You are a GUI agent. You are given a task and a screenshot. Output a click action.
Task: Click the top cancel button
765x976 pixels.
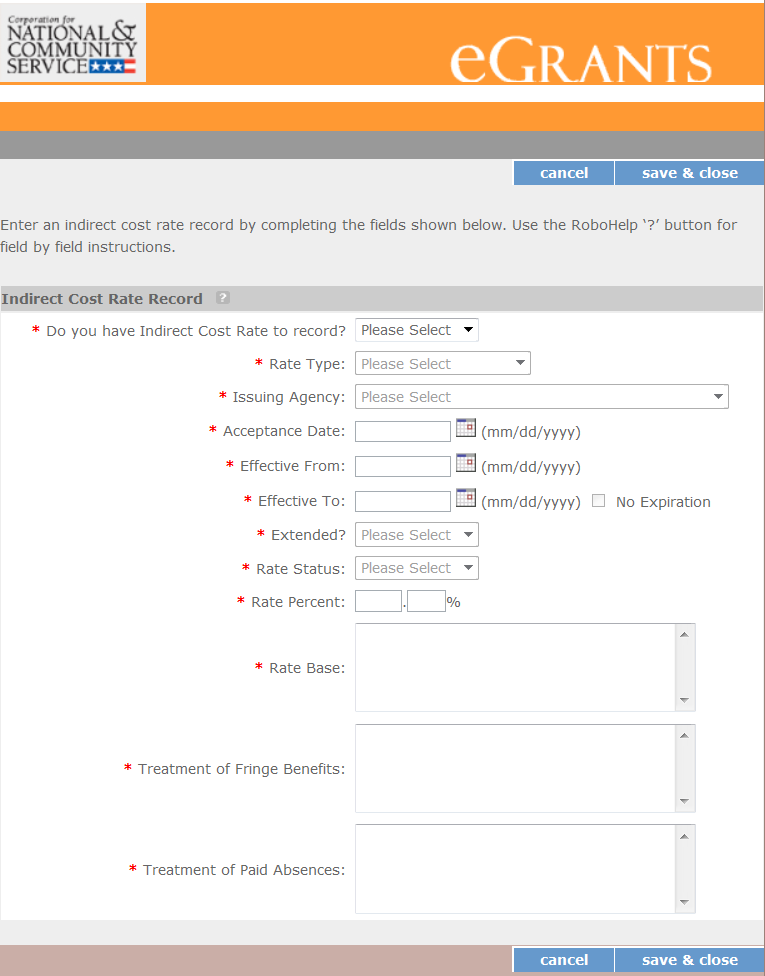[x=564, y=173]
